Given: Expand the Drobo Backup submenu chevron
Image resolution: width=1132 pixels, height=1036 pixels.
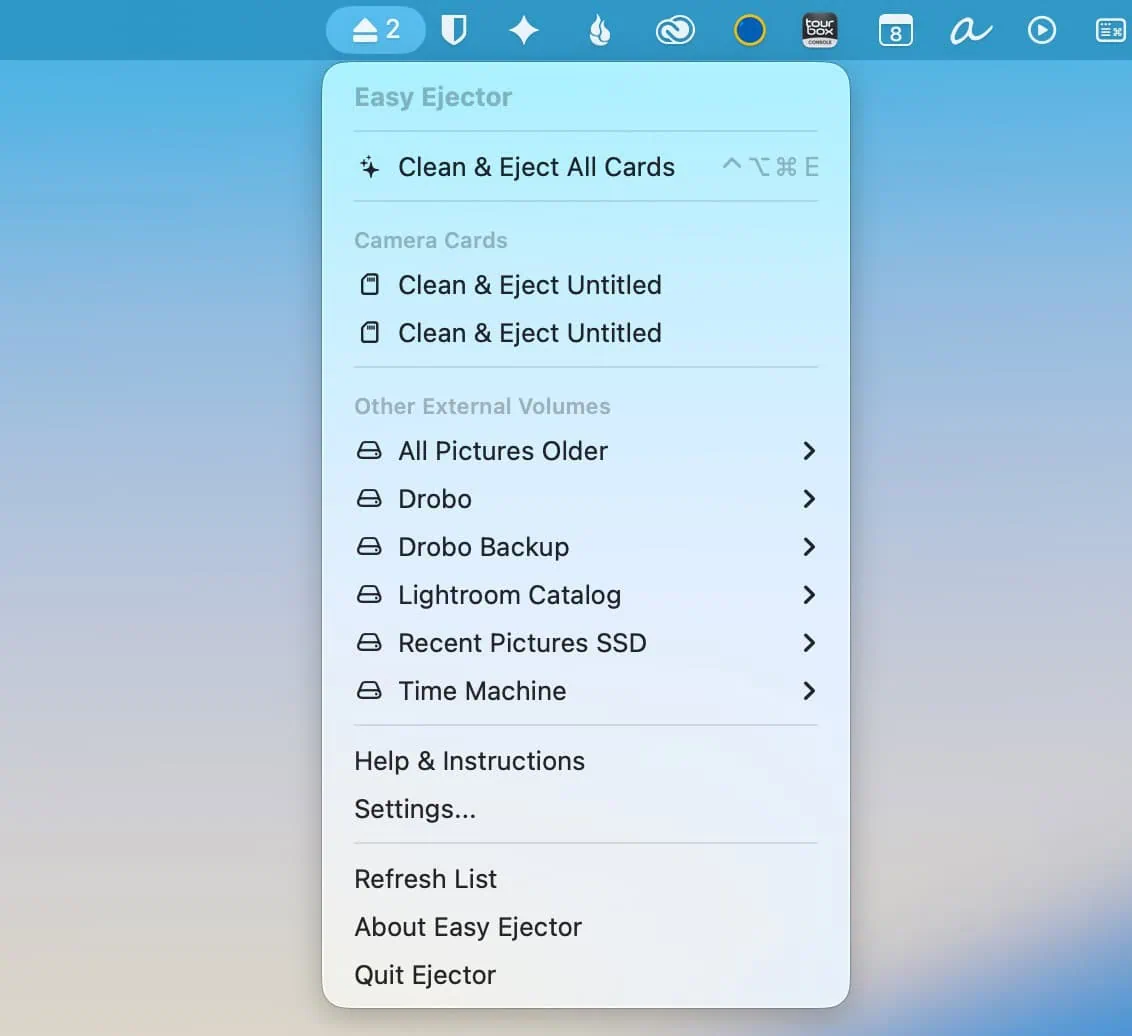Looking at the screenshot, I should (809, 547).
